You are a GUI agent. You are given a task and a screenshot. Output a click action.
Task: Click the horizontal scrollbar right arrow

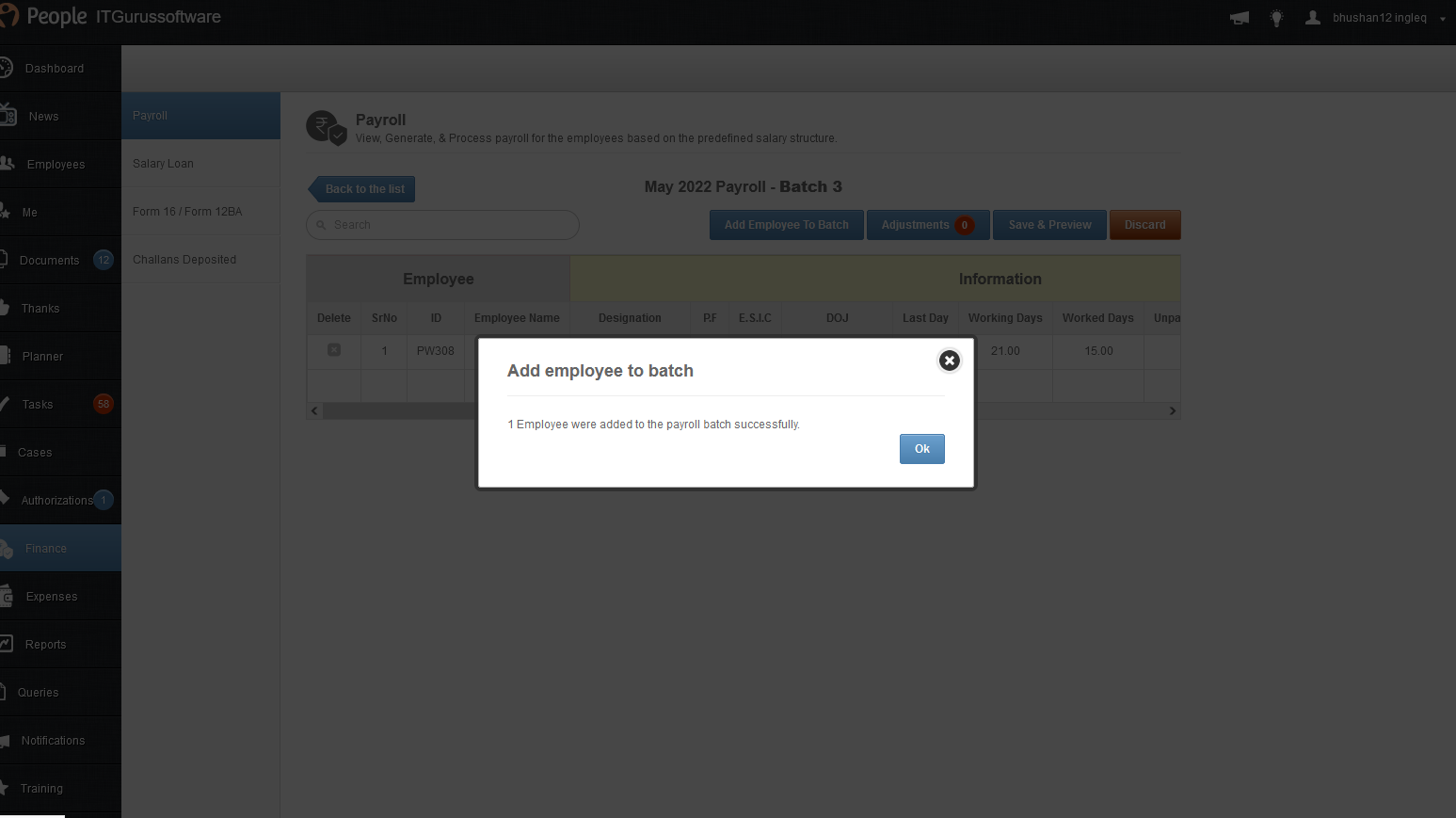[x=1173, y=411]
